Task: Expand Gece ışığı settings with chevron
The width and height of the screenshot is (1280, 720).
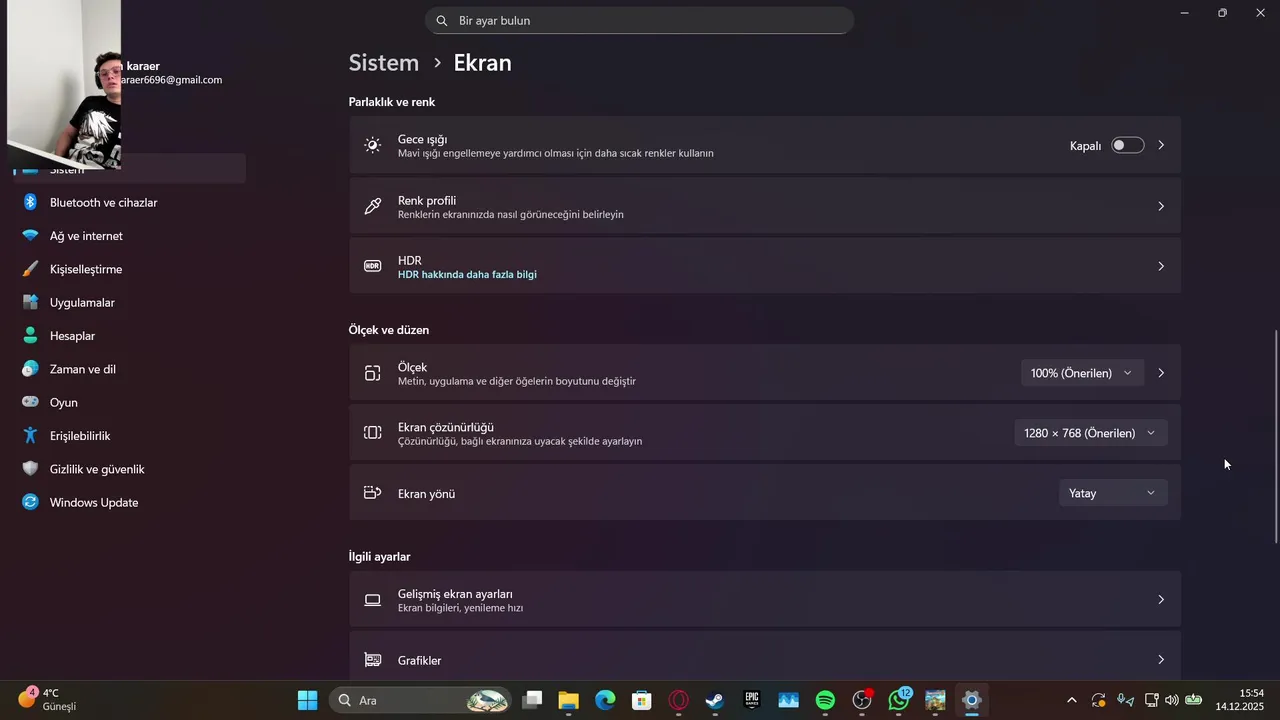Action: click(x=1161, y=145)
